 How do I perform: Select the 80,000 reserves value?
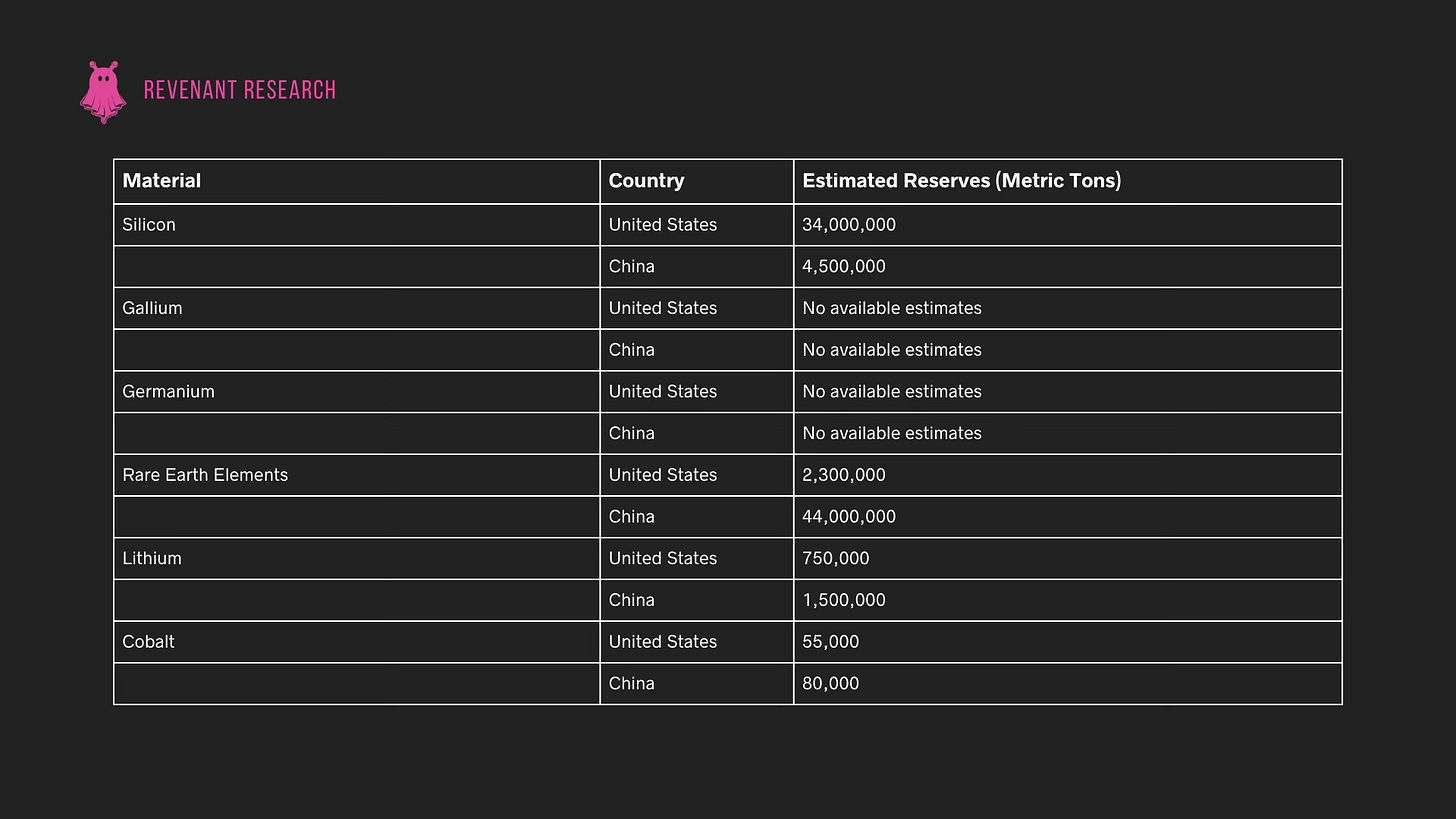tap(831, 684)
